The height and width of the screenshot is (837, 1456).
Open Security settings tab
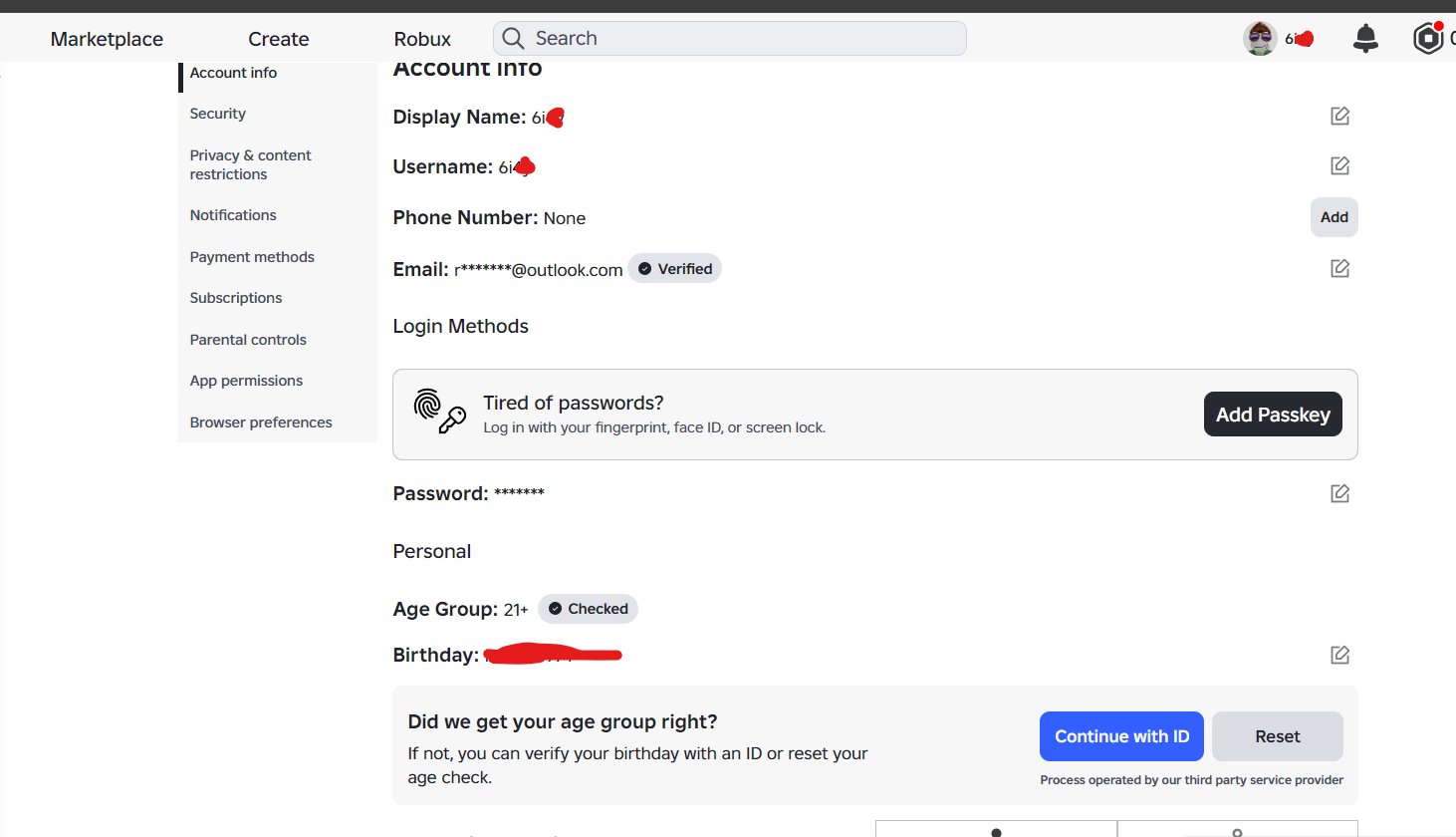point(218,114)
